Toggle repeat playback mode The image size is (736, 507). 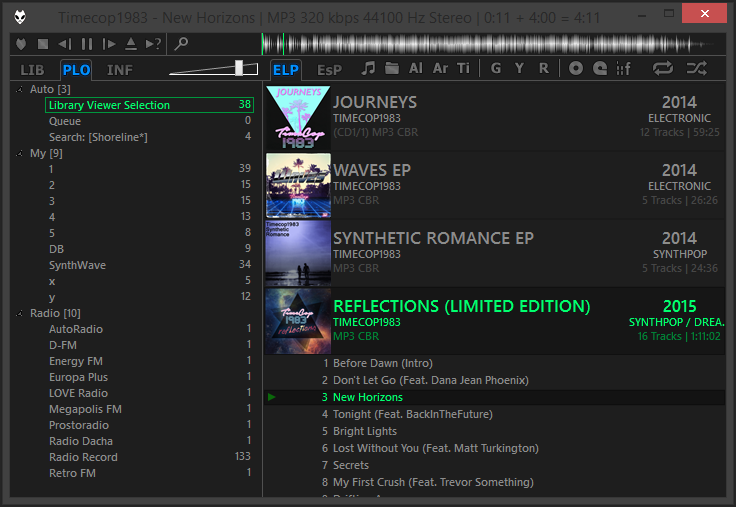663,69
